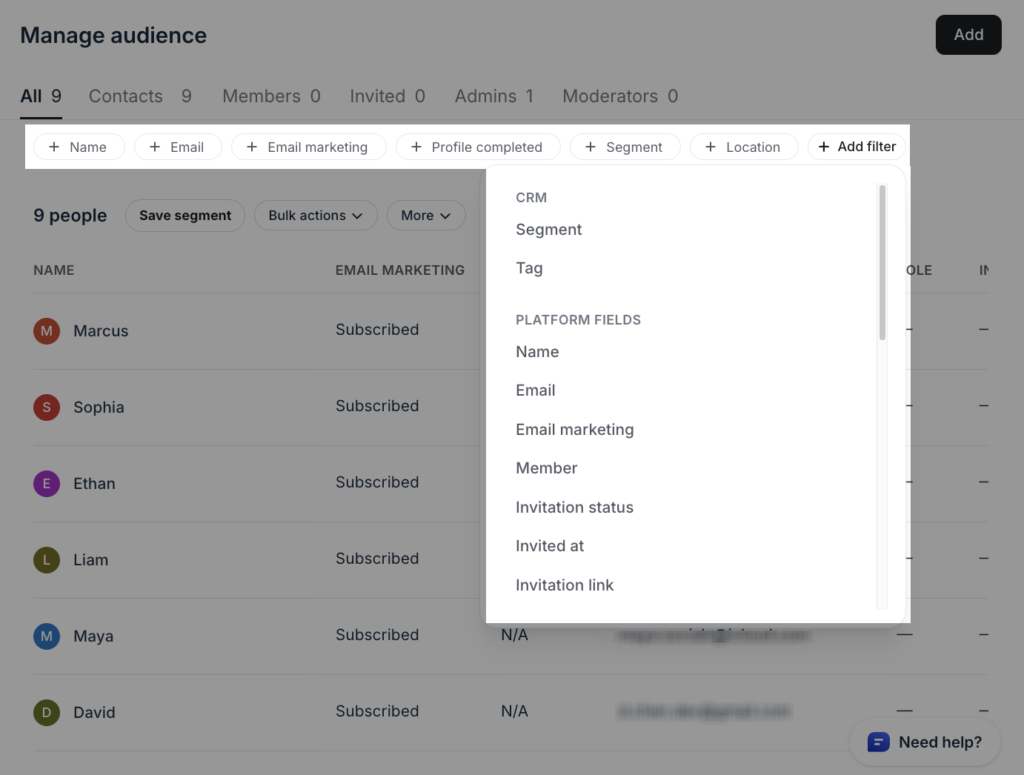Open Marcus's profile name
Screen dimensions: 1024x775
(x=101, y=331)
